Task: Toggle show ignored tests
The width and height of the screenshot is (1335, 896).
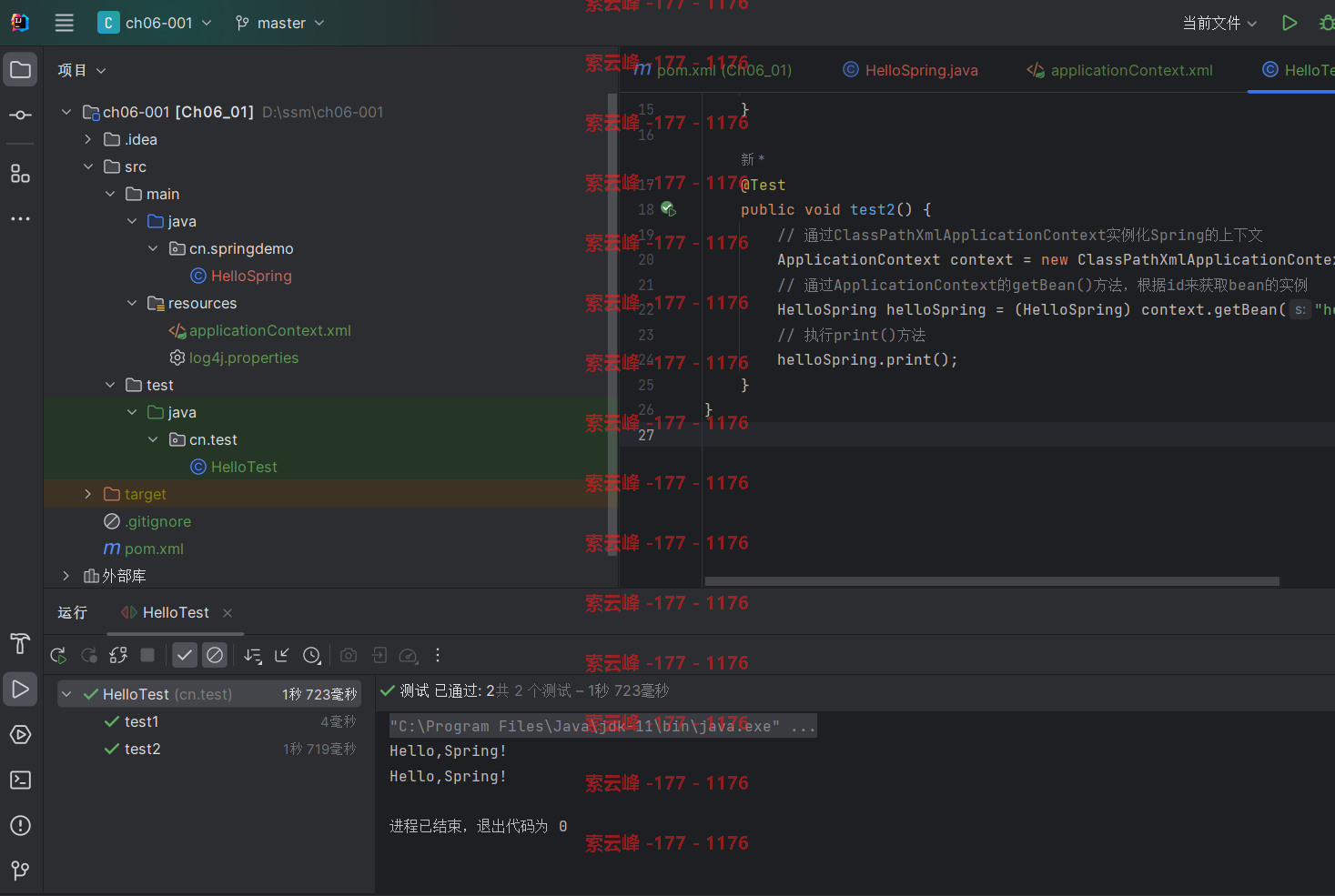Action: [x=215, y=655]
